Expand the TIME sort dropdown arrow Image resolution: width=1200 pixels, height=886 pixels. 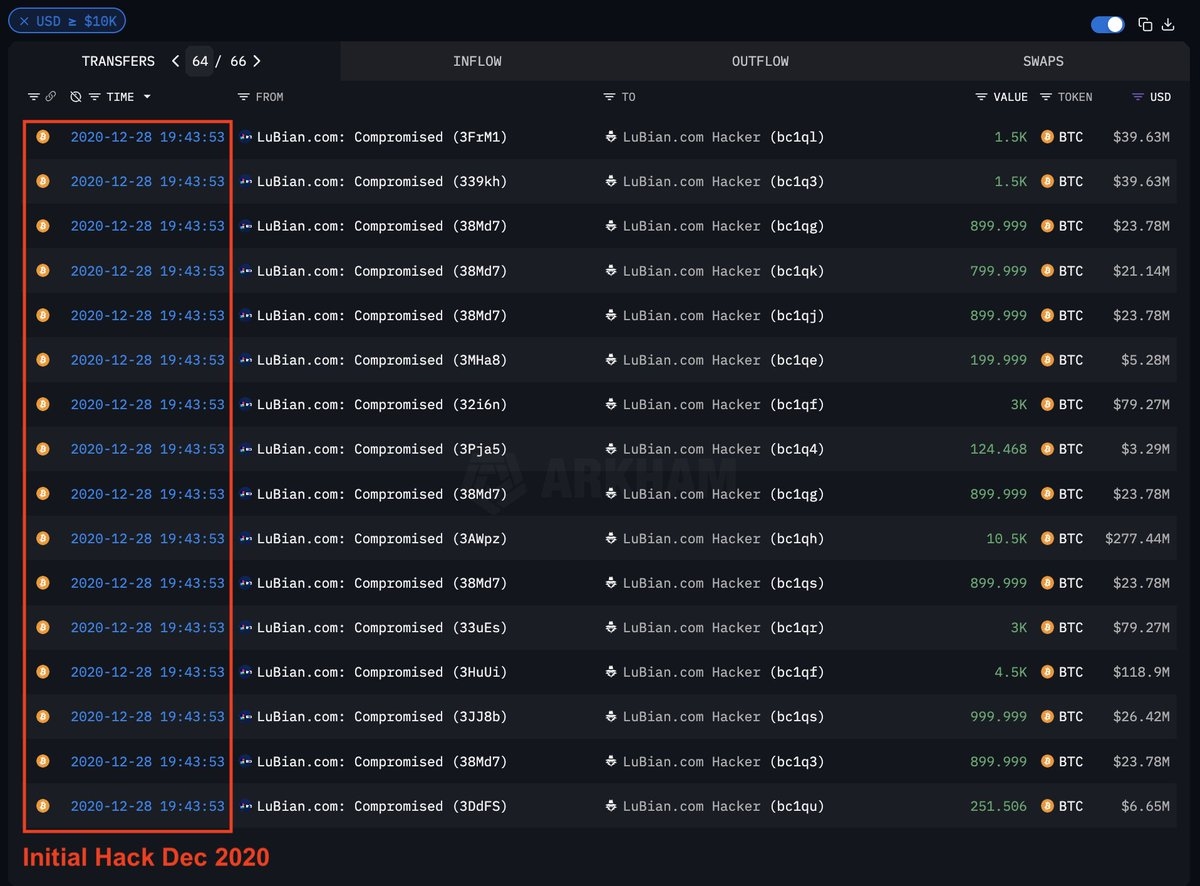tap(147, 97)
